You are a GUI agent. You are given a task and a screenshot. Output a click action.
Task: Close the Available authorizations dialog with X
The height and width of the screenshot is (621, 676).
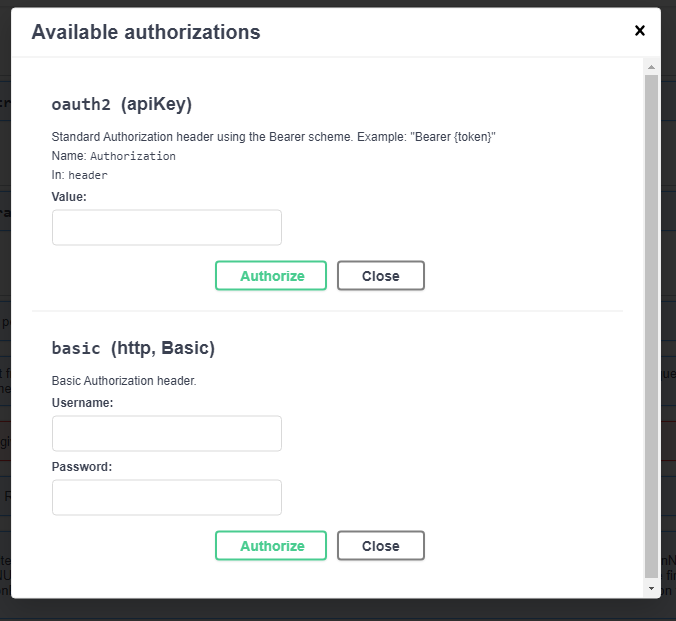point(640,31)
